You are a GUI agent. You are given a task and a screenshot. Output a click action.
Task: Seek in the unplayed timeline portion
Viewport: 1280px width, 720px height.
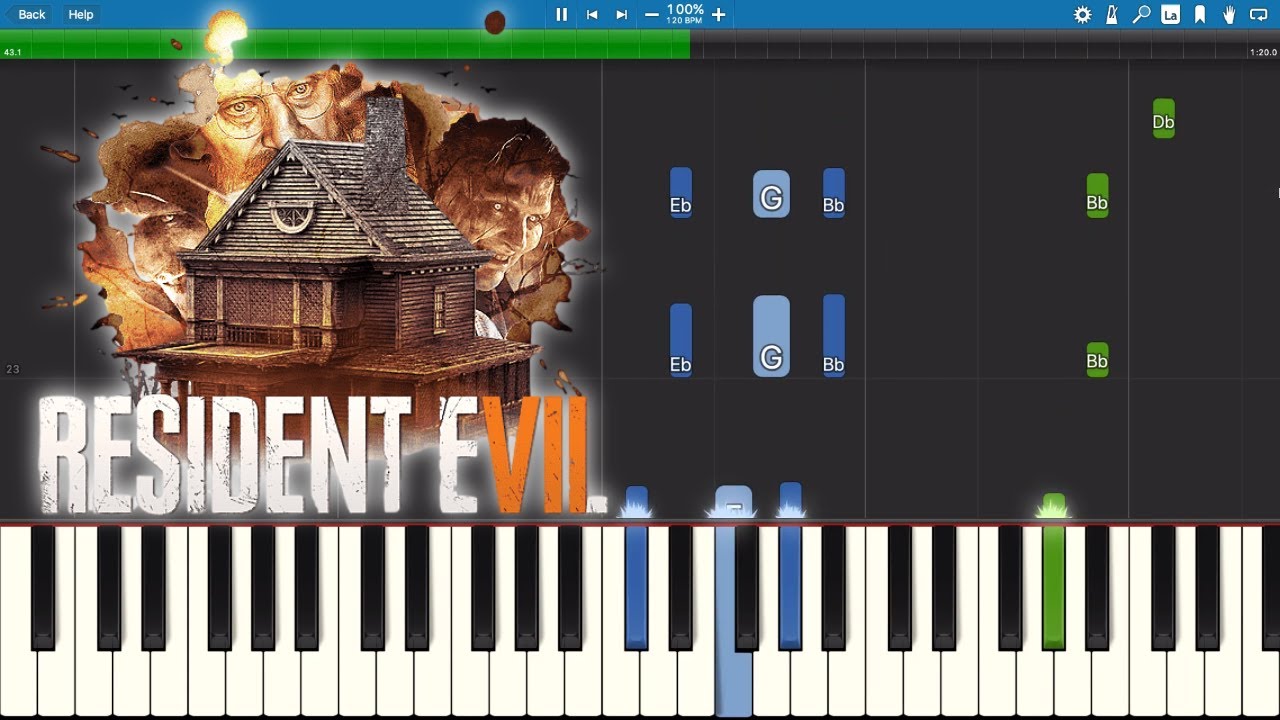pos(985,44)
